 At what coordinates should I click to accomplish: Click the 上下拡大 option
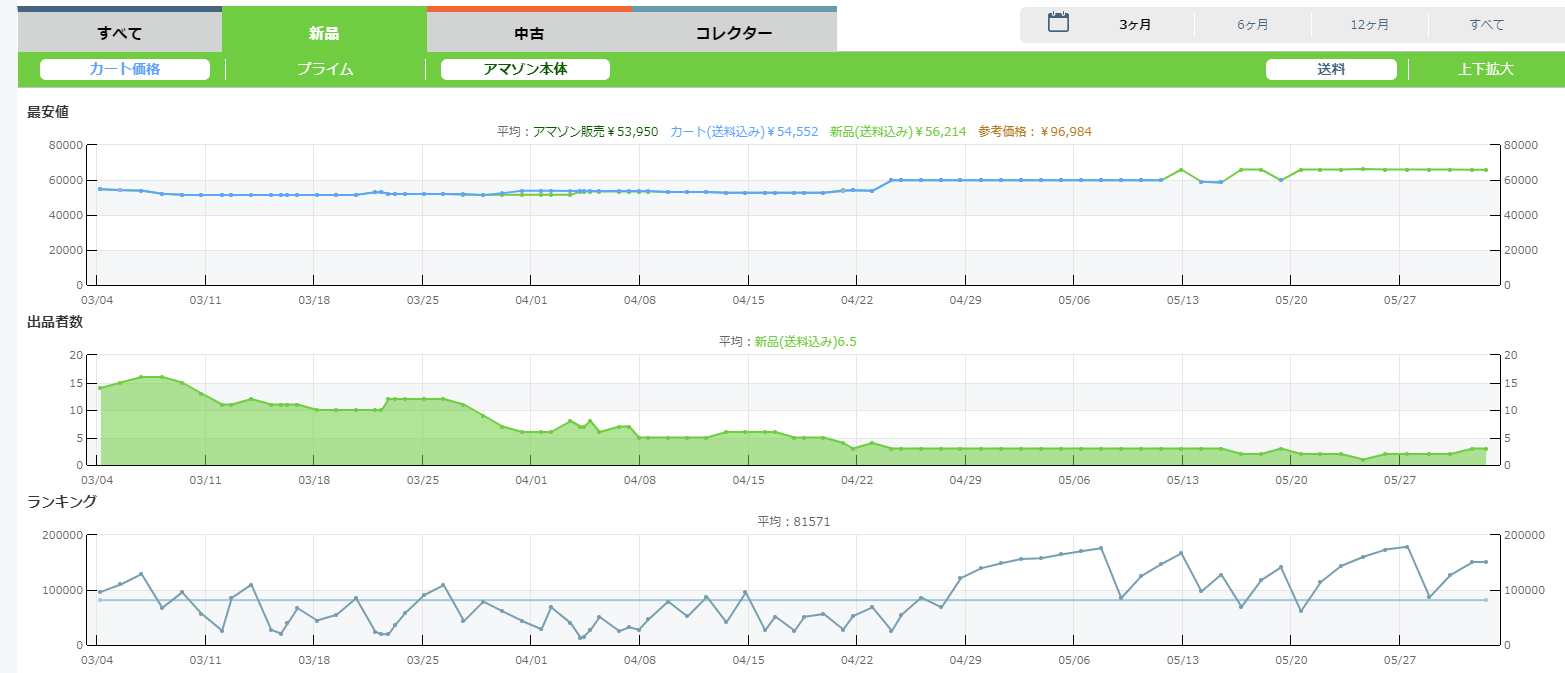(x=1485, y=69)
